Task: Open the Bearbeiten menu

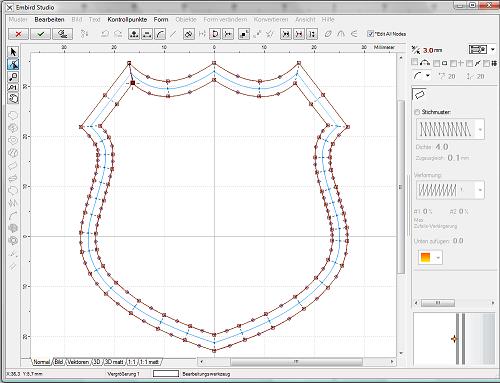Action: coord(49,20)
